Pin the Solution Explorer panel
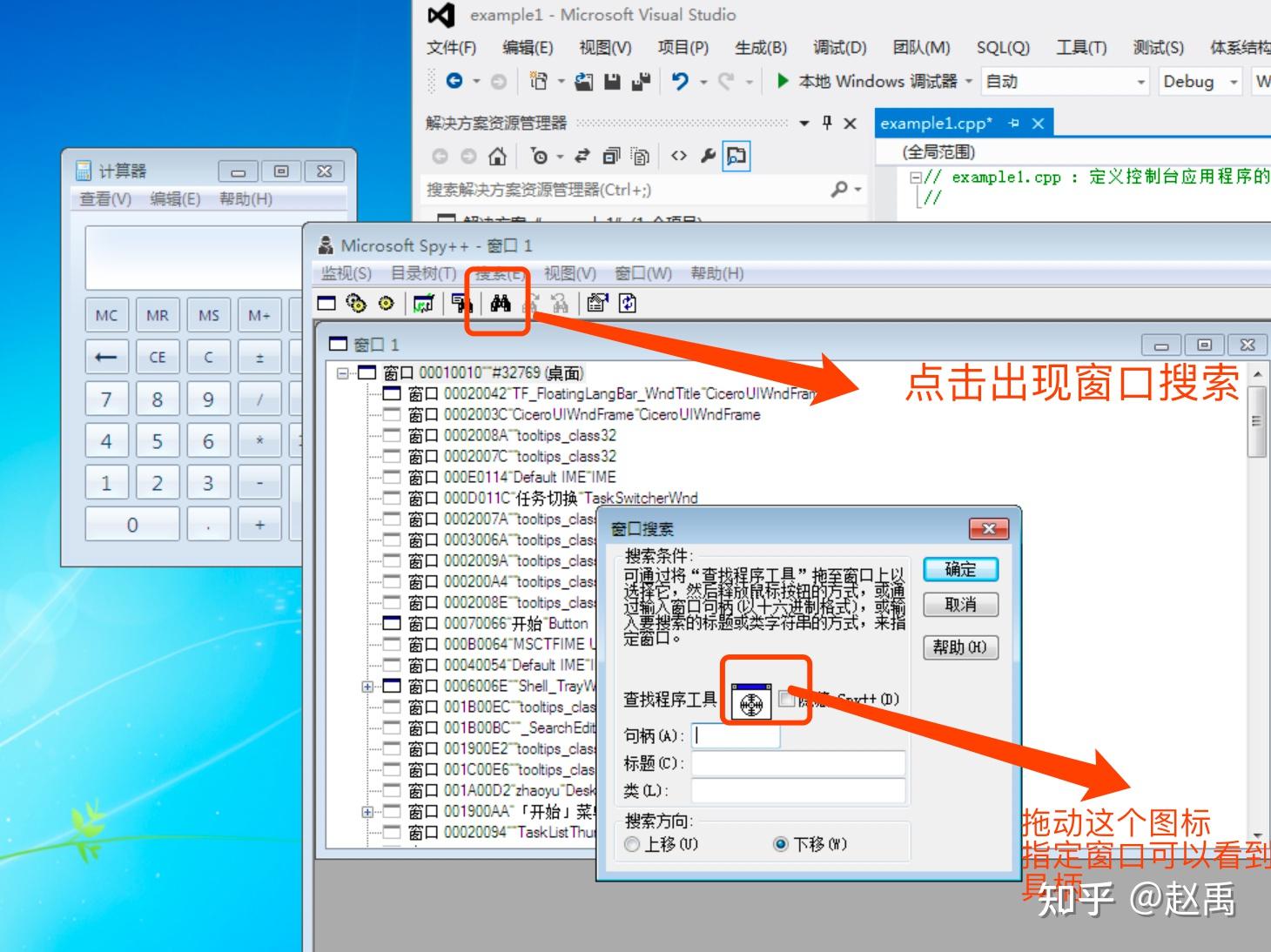Image resolution: width=1271 pixels, height=952 pixels. pyautogui.click(x=827, y=123)
